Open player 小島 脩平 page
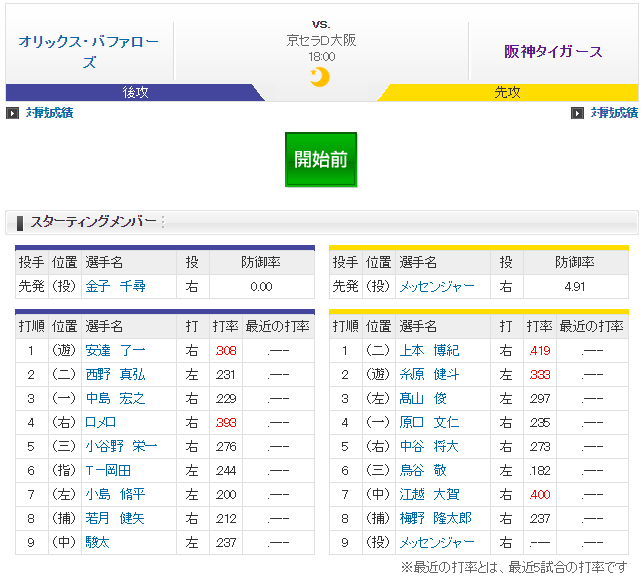Screen dimensions: 644x585 point(115,494)
